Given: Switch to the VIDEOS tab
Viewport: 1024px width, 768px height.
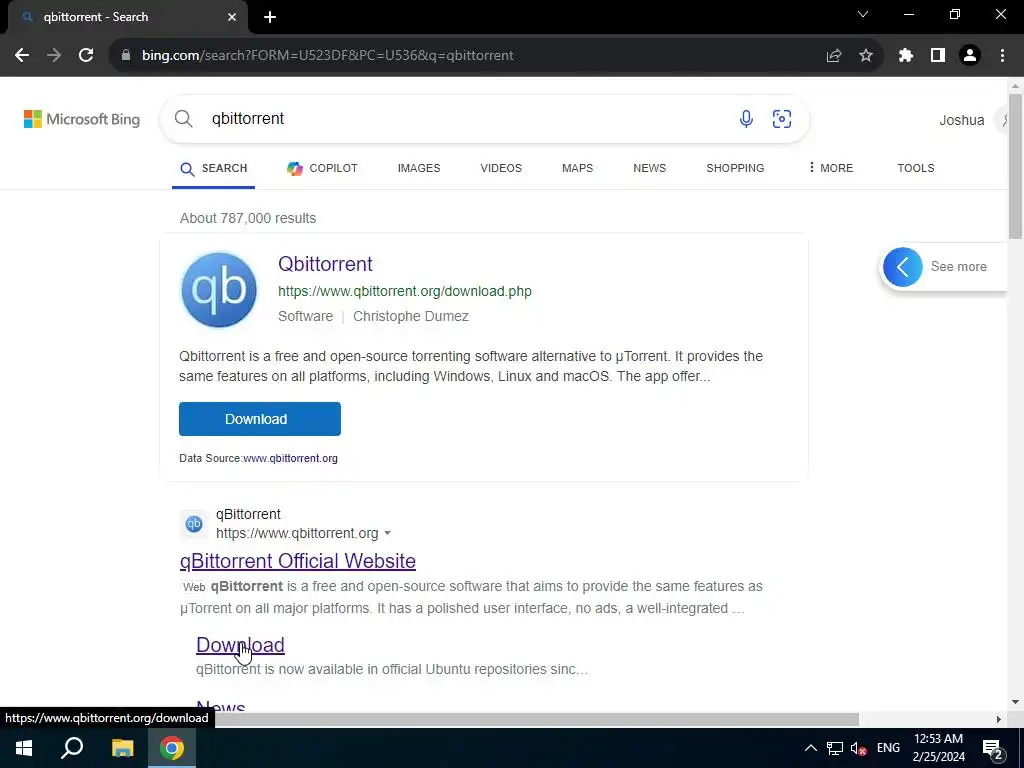Looking at the screenshot, I should (501, 168).
